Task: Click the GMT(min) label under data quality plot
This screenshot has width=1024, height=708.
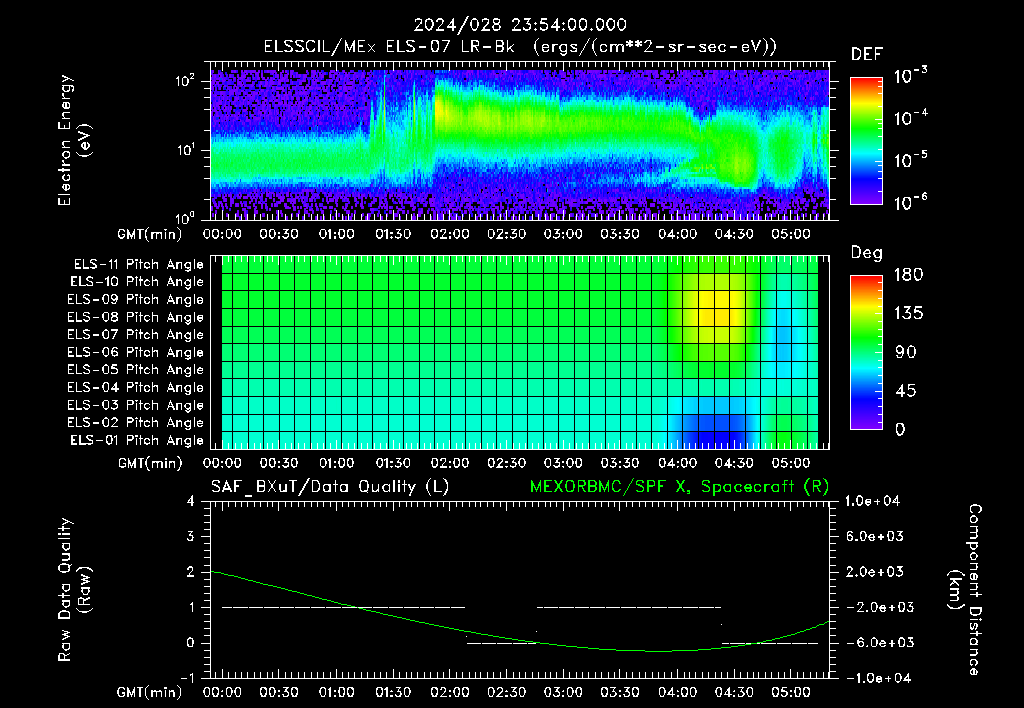Action: pos(150,693)
